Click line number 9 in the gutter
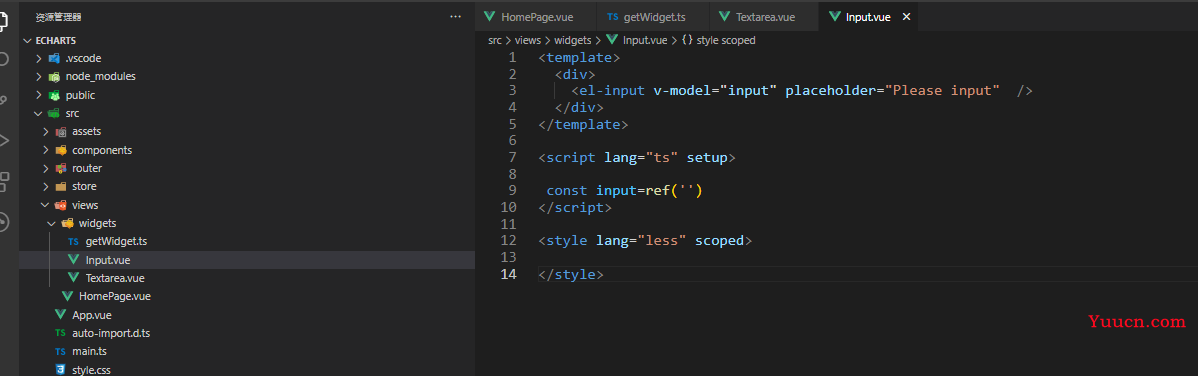This screenshot has width=1198, height=376. [512, 190]
